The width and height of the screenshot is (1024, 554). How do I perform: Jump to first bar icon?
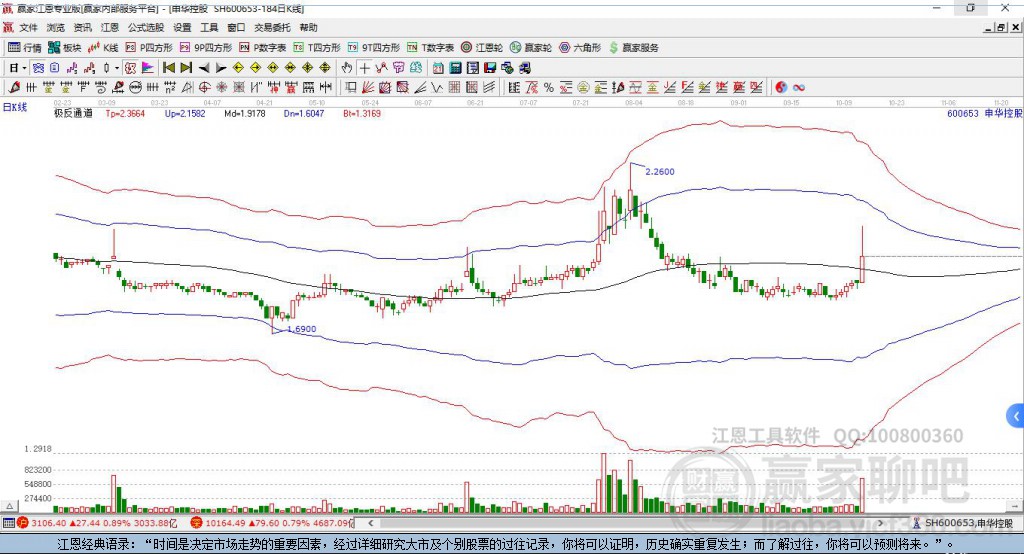[x=168, y=68]
